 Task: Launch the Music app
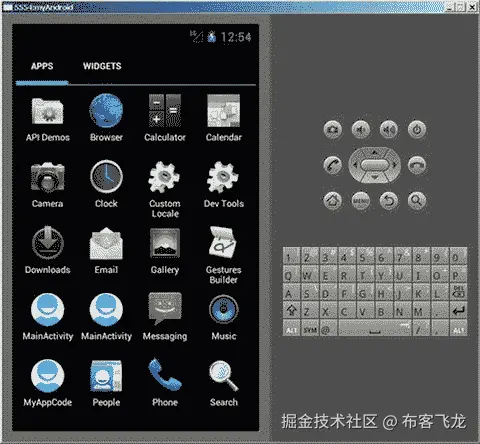click(x=224, y=318)
